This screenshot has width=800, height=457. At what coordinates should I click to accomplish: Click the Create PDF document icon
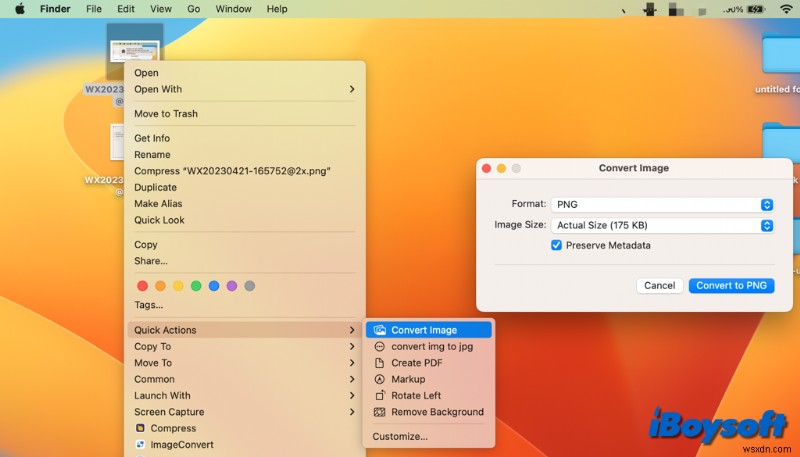pyautogui.click(x=379, y=363)
